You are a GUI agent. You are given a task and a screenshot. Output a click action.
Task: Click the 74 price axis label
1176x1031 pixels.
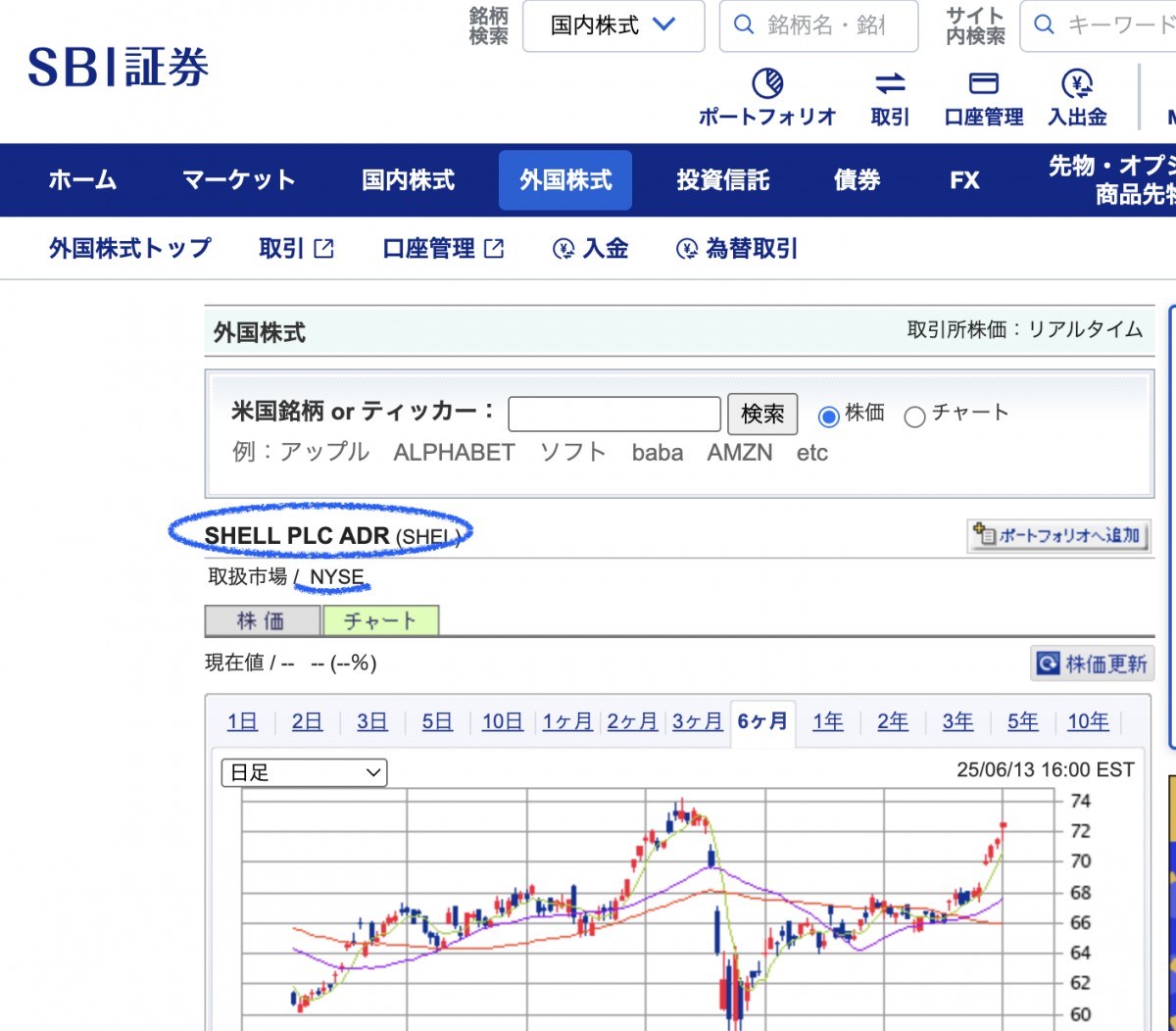[1080, 801]
